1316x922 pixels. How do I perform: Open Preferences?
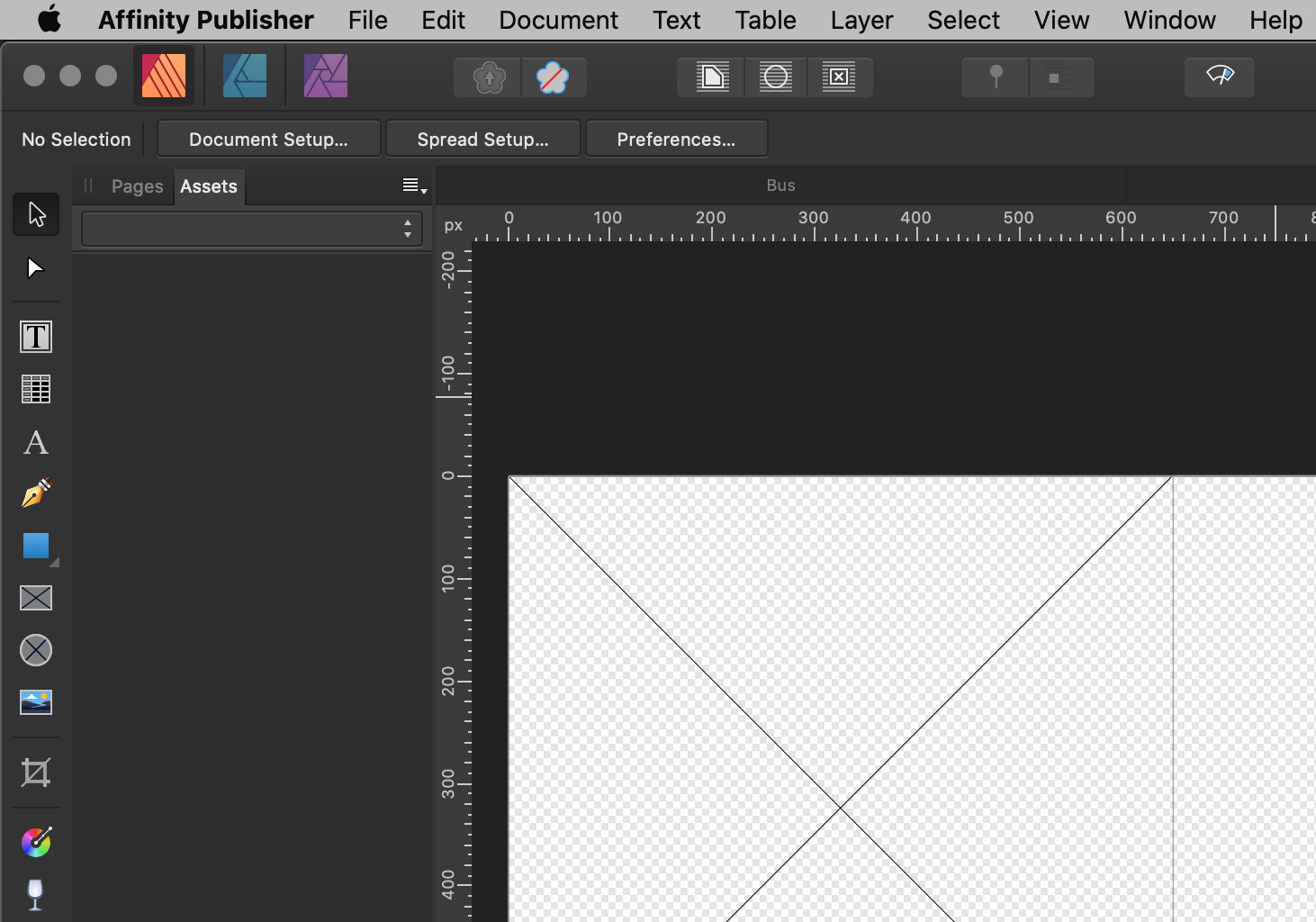pos(676,139)
